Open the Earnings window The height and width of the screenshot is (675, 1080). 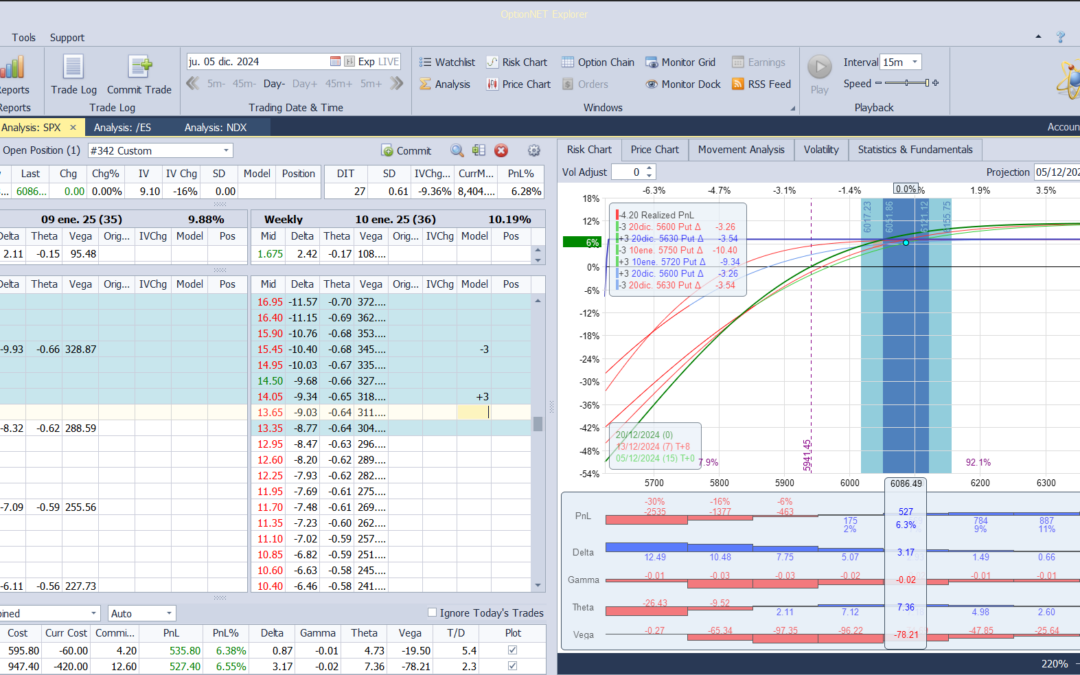point(758,62)
